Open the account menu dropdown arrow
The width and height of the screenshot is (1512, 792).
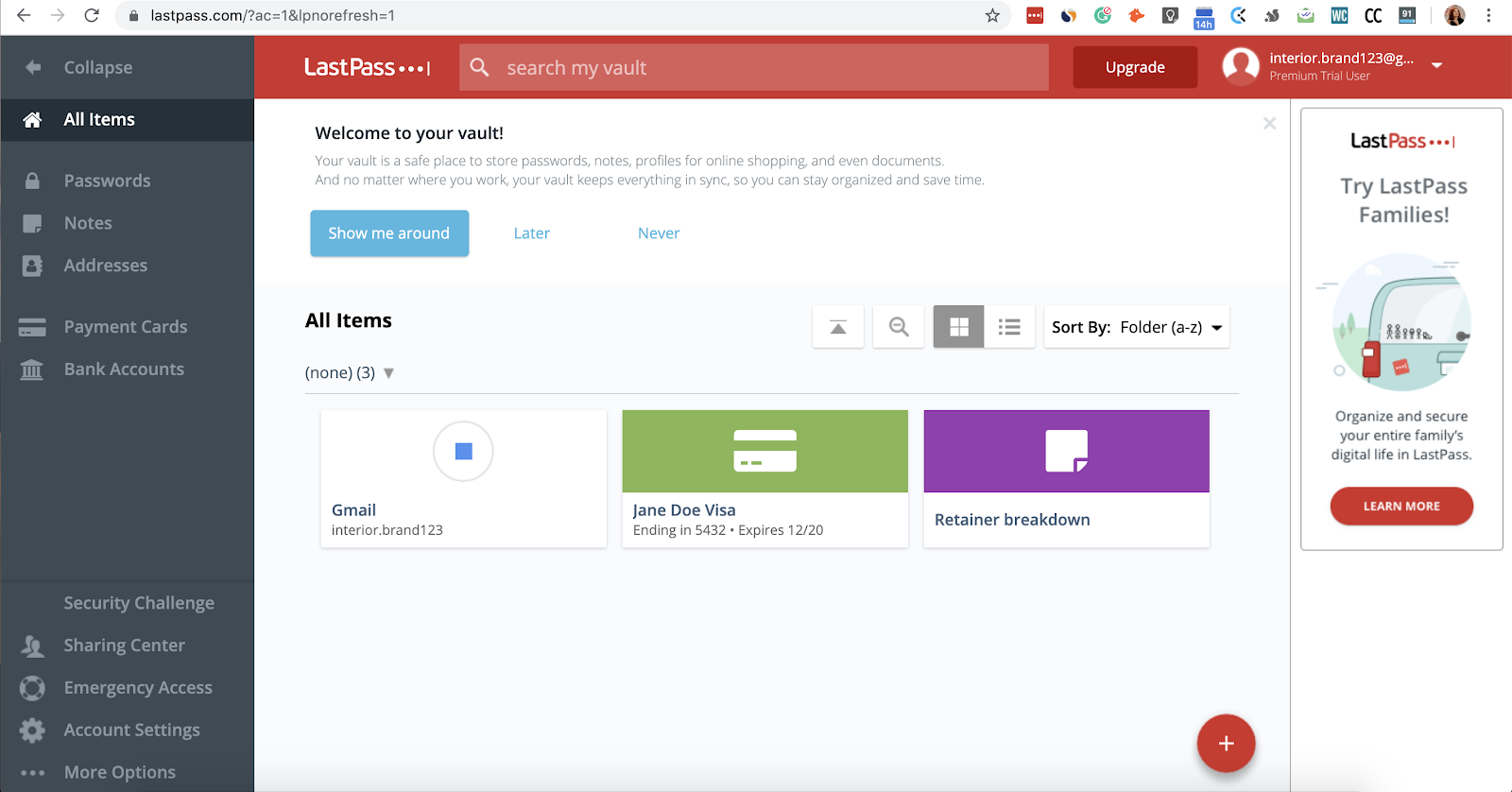click(x=1436, y=66)
